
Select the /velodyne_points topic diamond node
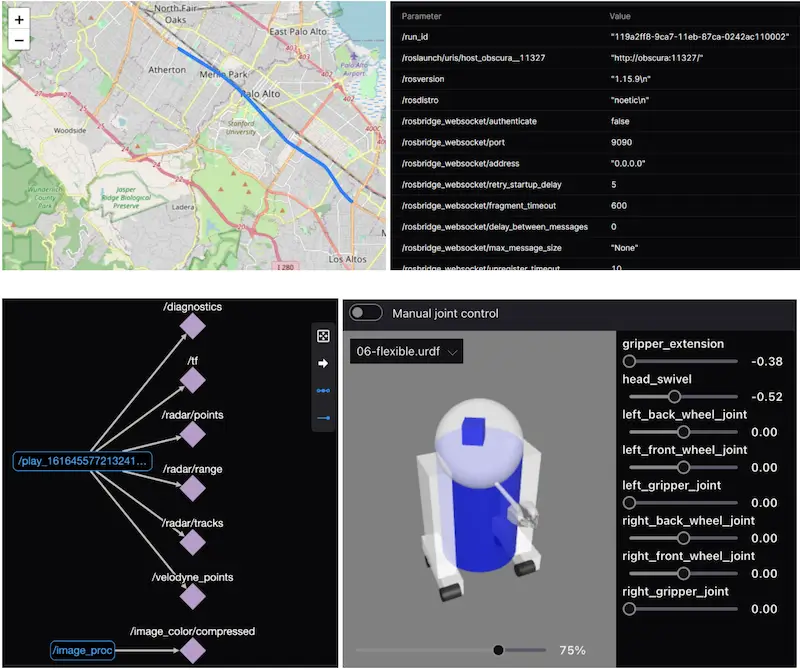tap(191, 597)
